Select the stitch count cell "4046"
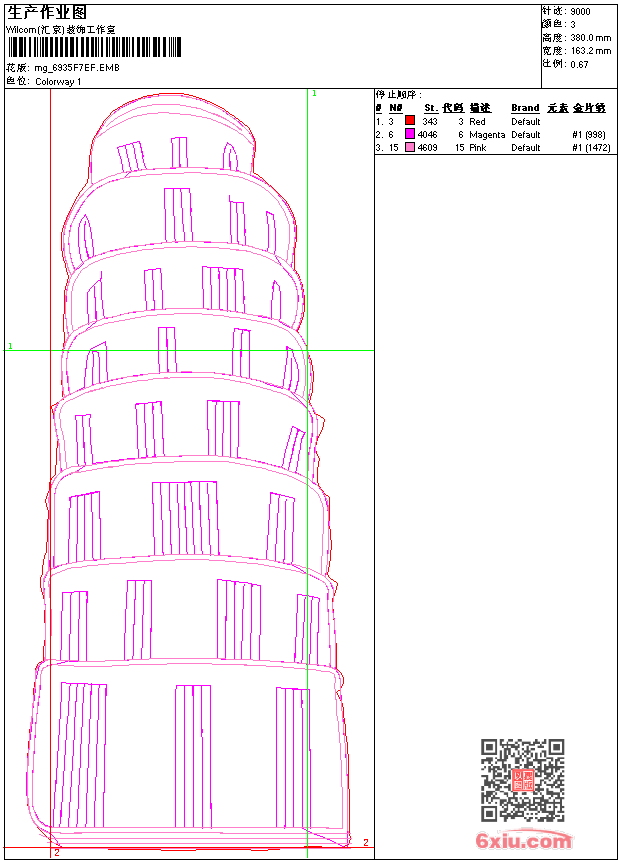The height and width of the screenshot is (860, 620). tap(427, 135)
